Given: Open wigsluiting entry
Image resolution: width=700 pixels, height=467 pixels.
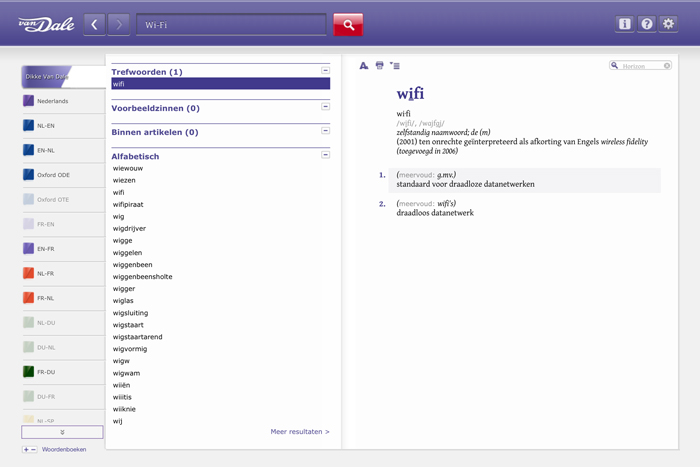Looking at the screenshot, I should (x=130, y=313).
